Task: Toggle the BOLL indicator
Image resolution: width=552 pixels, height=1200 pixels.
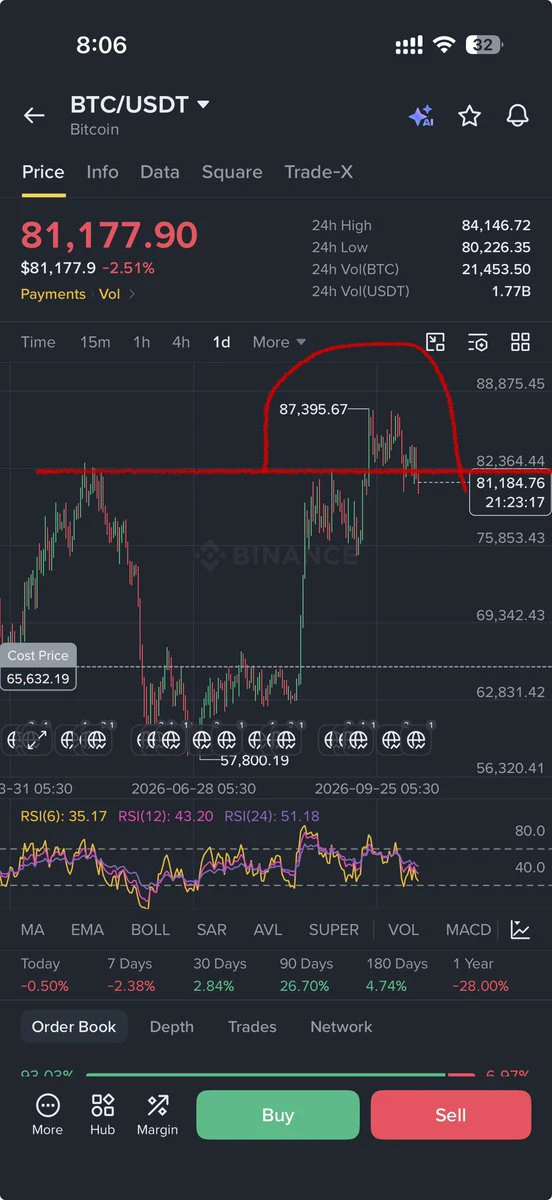Action: [x=150, y=930]
